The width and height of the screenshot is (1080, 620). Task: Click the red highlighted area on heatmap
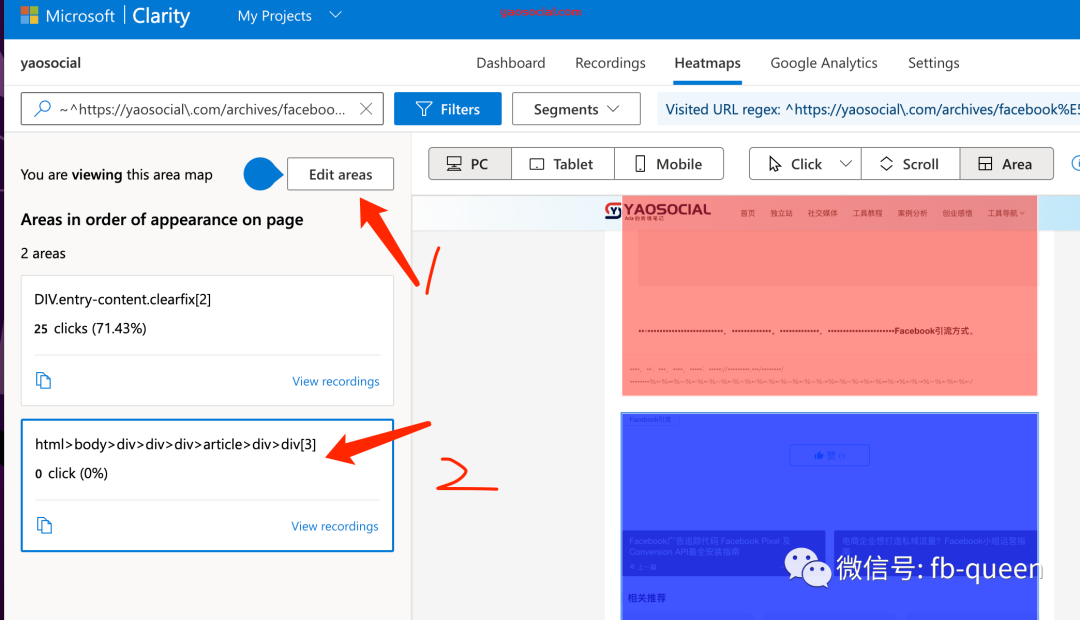pyautogui.click(x=829, y=296)
